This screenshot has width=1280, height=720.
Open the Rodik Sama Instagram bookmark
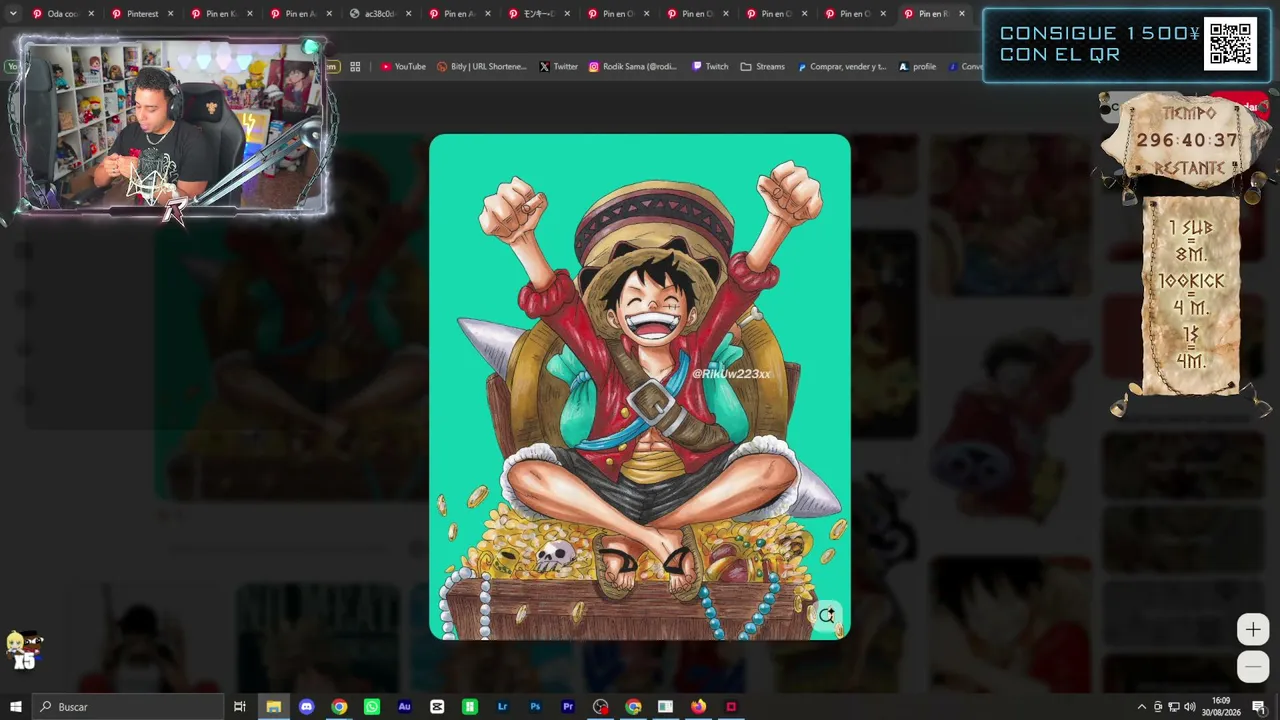pos(633,67)
